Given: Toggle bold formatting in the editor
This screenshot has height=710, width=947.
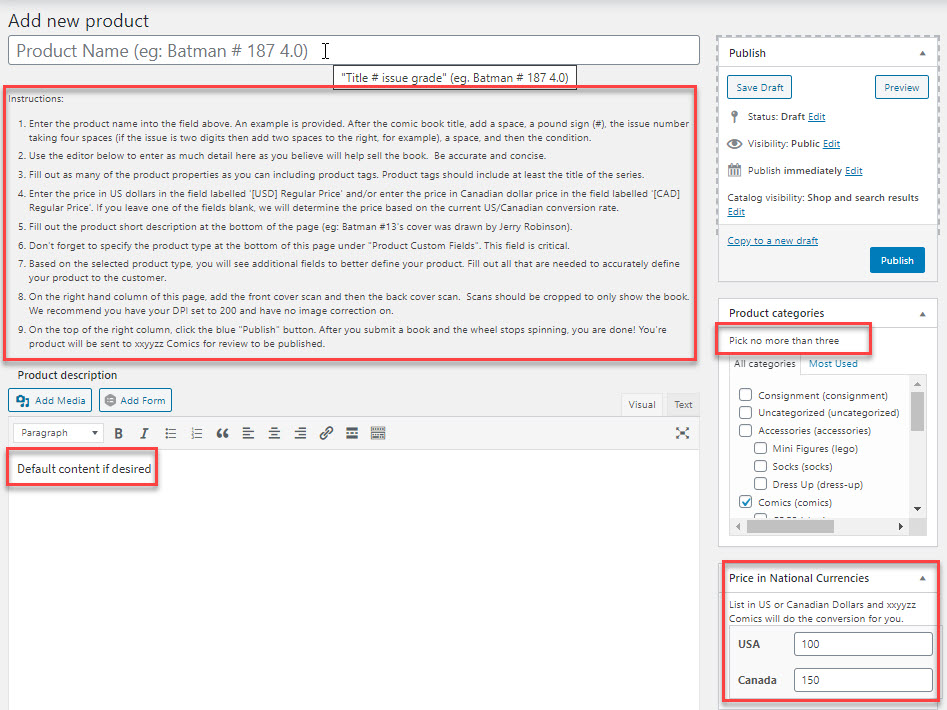Looking at the screenshot, I should (118, 433).
